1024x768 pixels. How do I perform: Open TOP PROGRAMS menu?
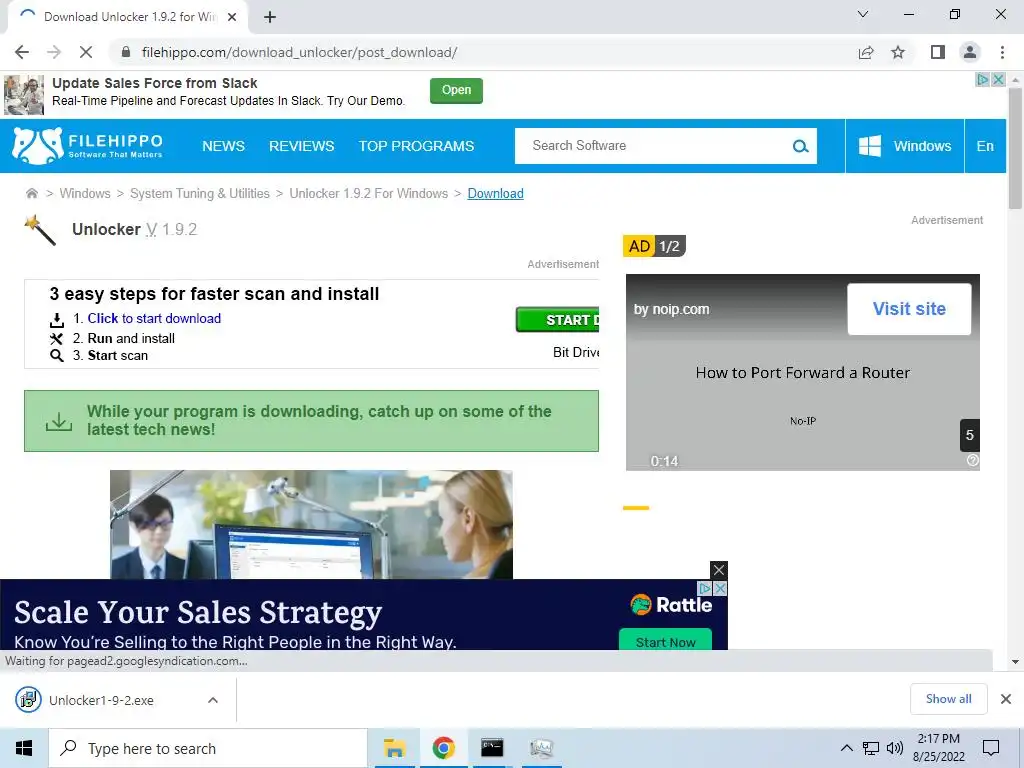(x=416, y=146)
